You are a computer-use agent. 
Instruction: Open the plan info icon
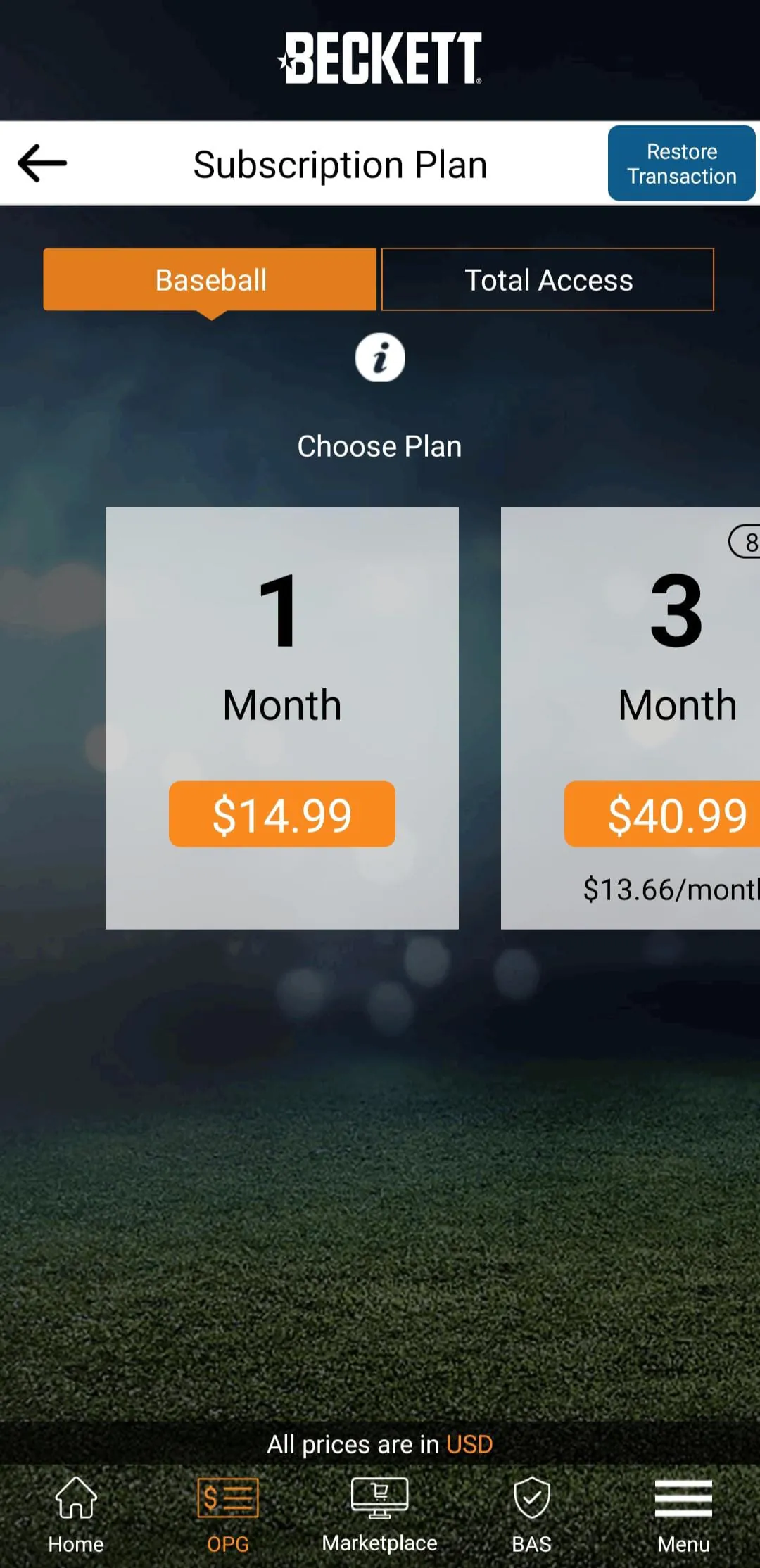pos(380,358)
